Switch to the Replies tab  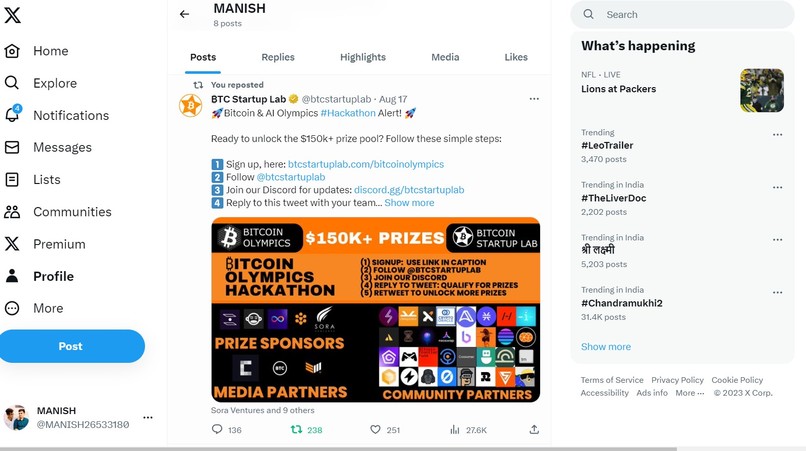click(x=278, y=57)
